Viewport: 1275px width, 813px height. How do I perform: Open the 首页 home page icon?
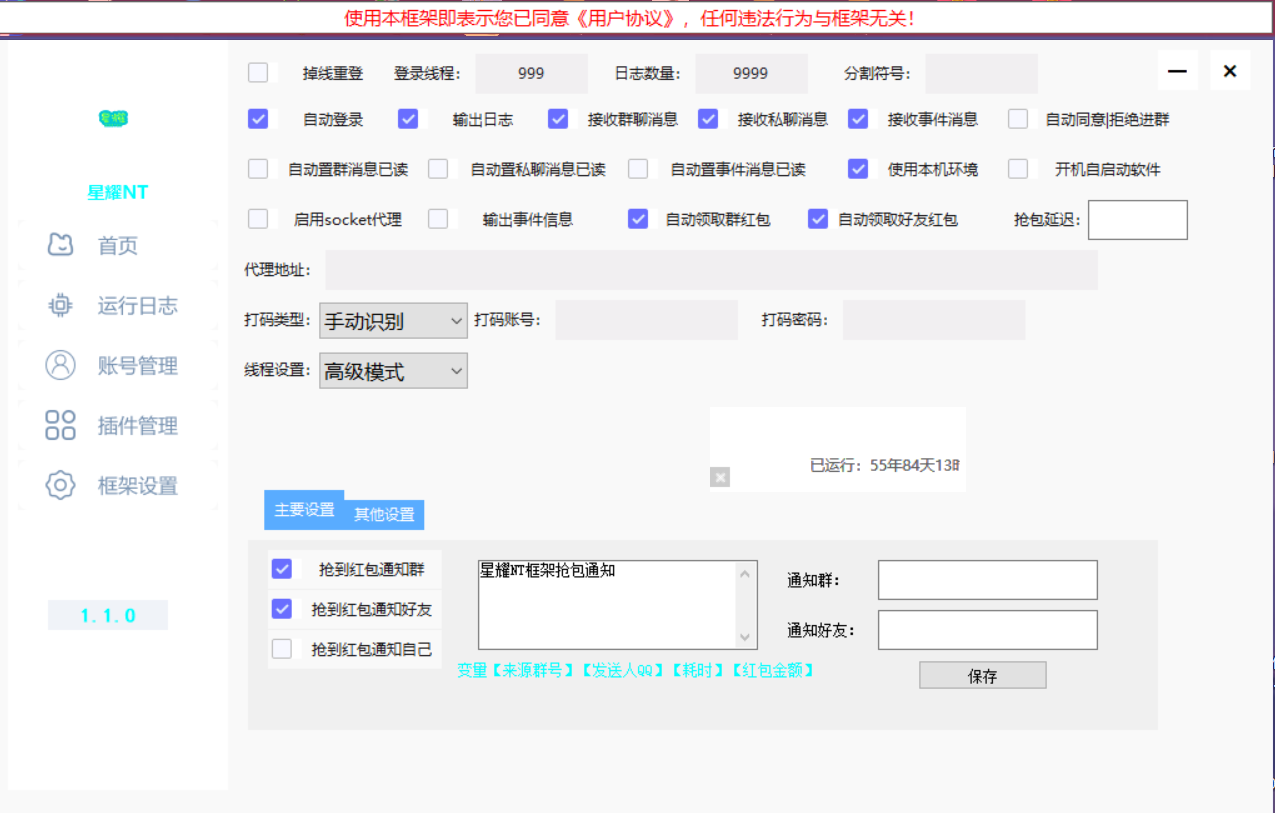(60, 244)
